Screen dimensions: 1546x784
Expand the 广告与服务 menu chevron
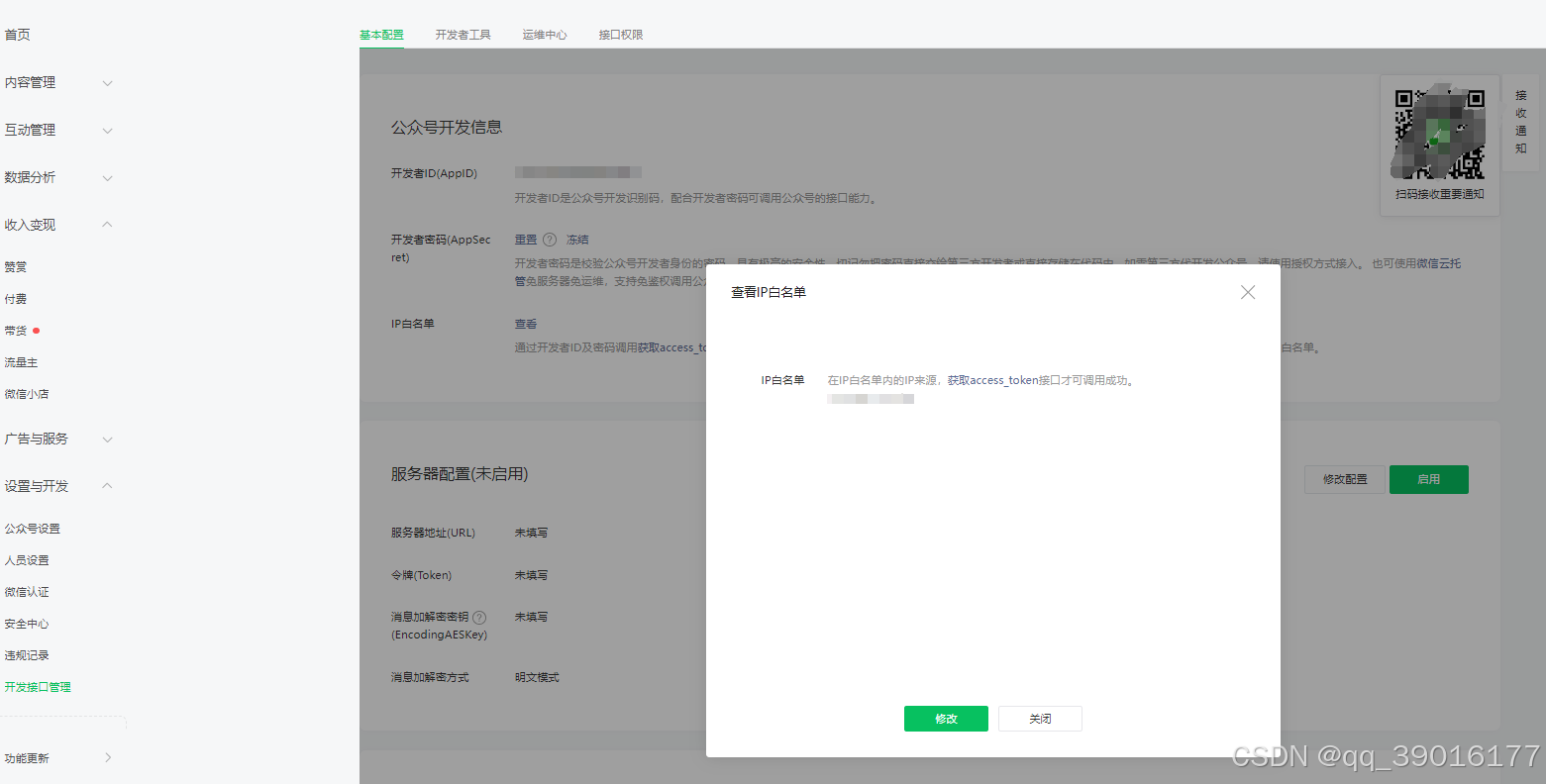click(x=108, y=440)
